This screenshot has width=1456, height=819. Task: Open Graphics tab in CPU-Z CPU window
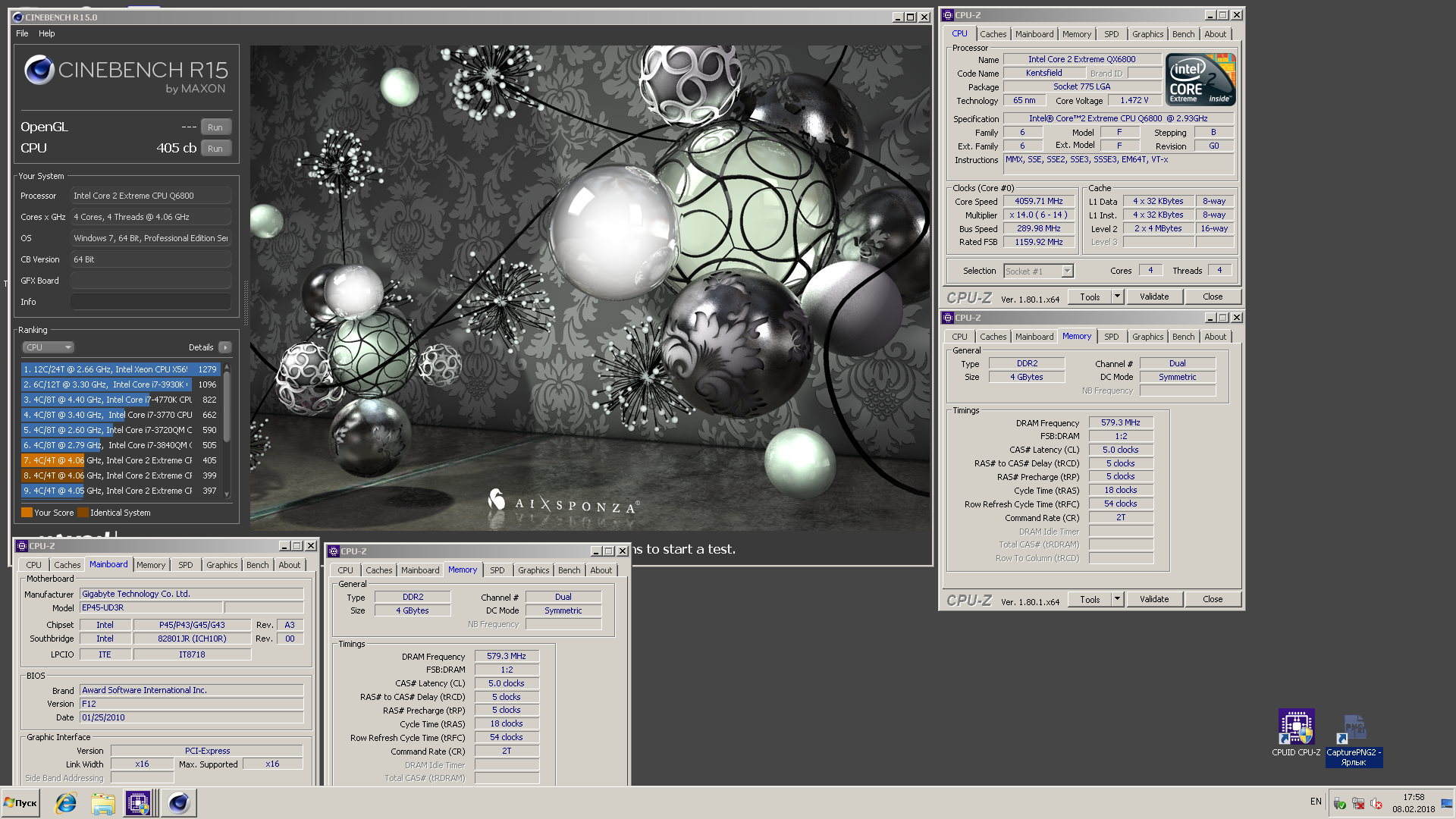click(x=1147, y=34)
